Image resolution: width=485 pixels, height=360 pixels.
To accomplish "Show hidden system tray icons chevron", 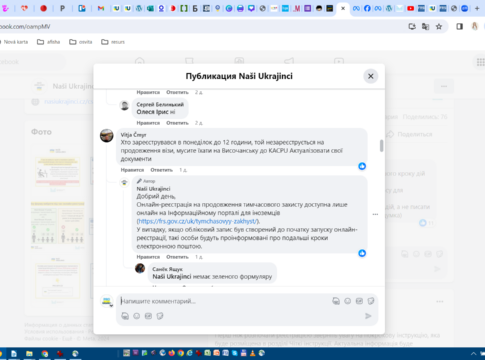I will [473, 354].
